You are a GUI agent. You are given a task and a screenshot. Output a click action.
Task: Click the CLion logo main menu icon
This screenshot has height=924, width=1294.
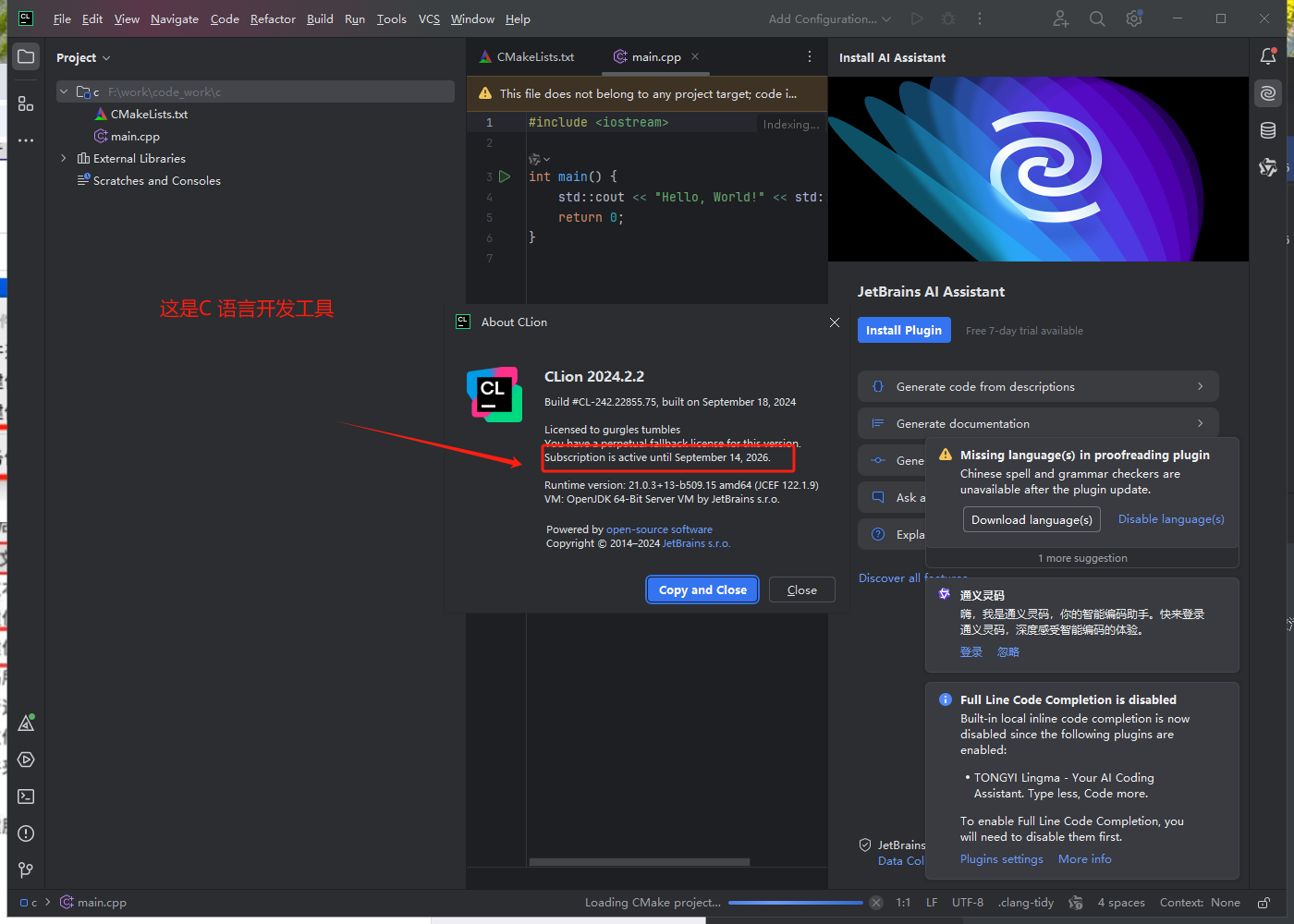[26, 18]
